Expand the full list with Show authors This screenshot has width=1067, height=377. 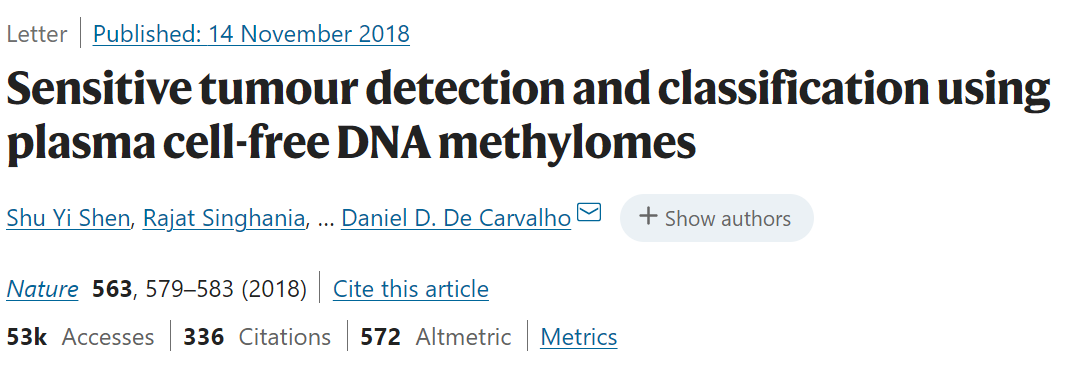717,218
